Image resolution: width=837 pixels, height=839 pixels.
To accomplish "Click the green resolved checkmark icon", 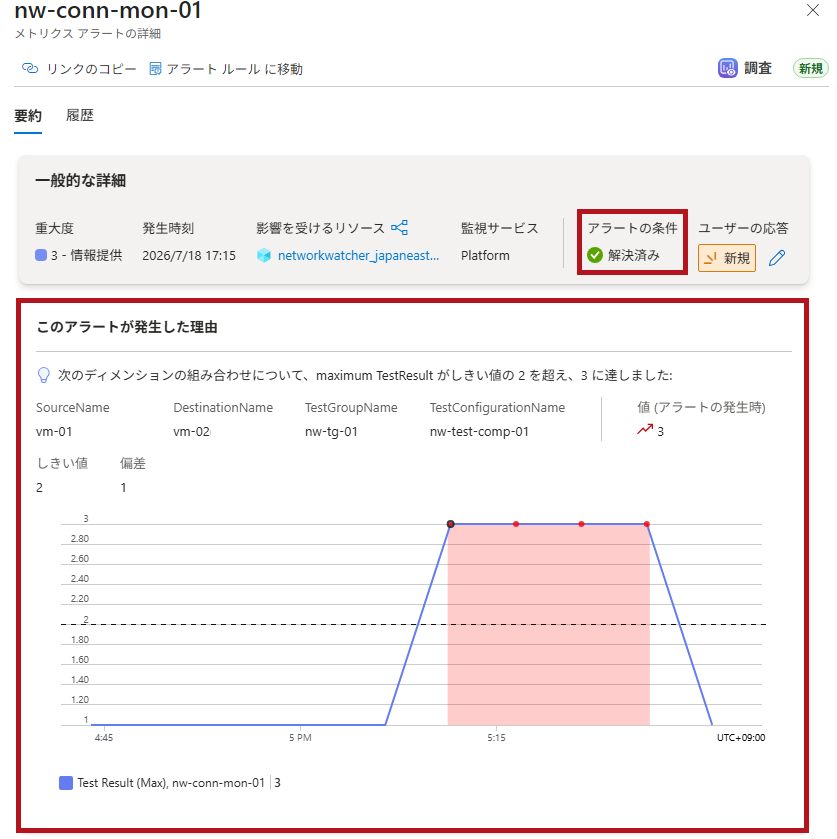I will point(595,255).
